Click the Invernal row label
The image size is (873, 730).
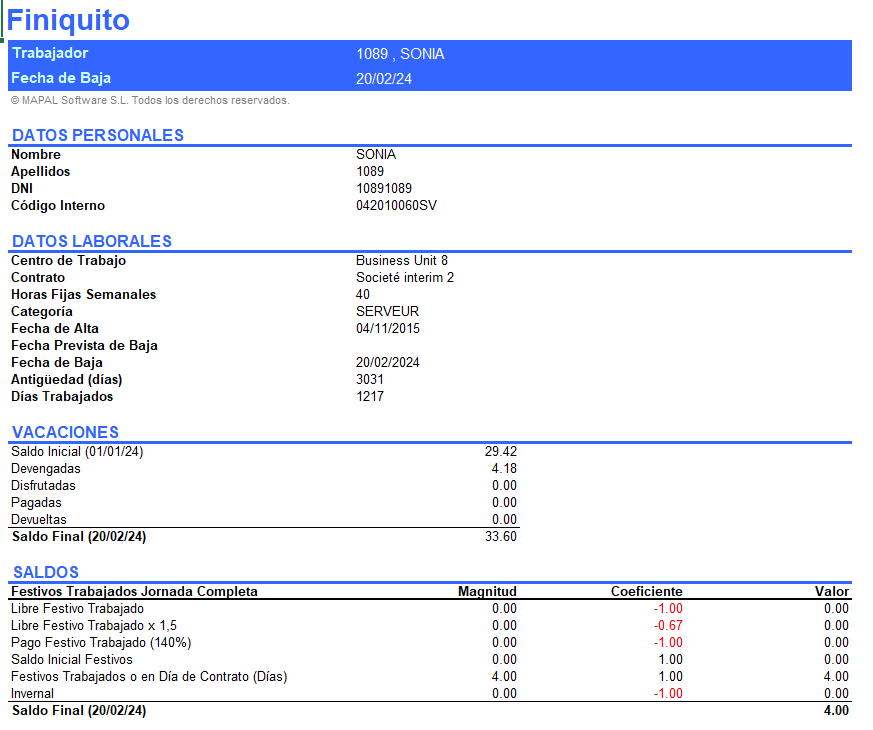[x=32, y=694]
